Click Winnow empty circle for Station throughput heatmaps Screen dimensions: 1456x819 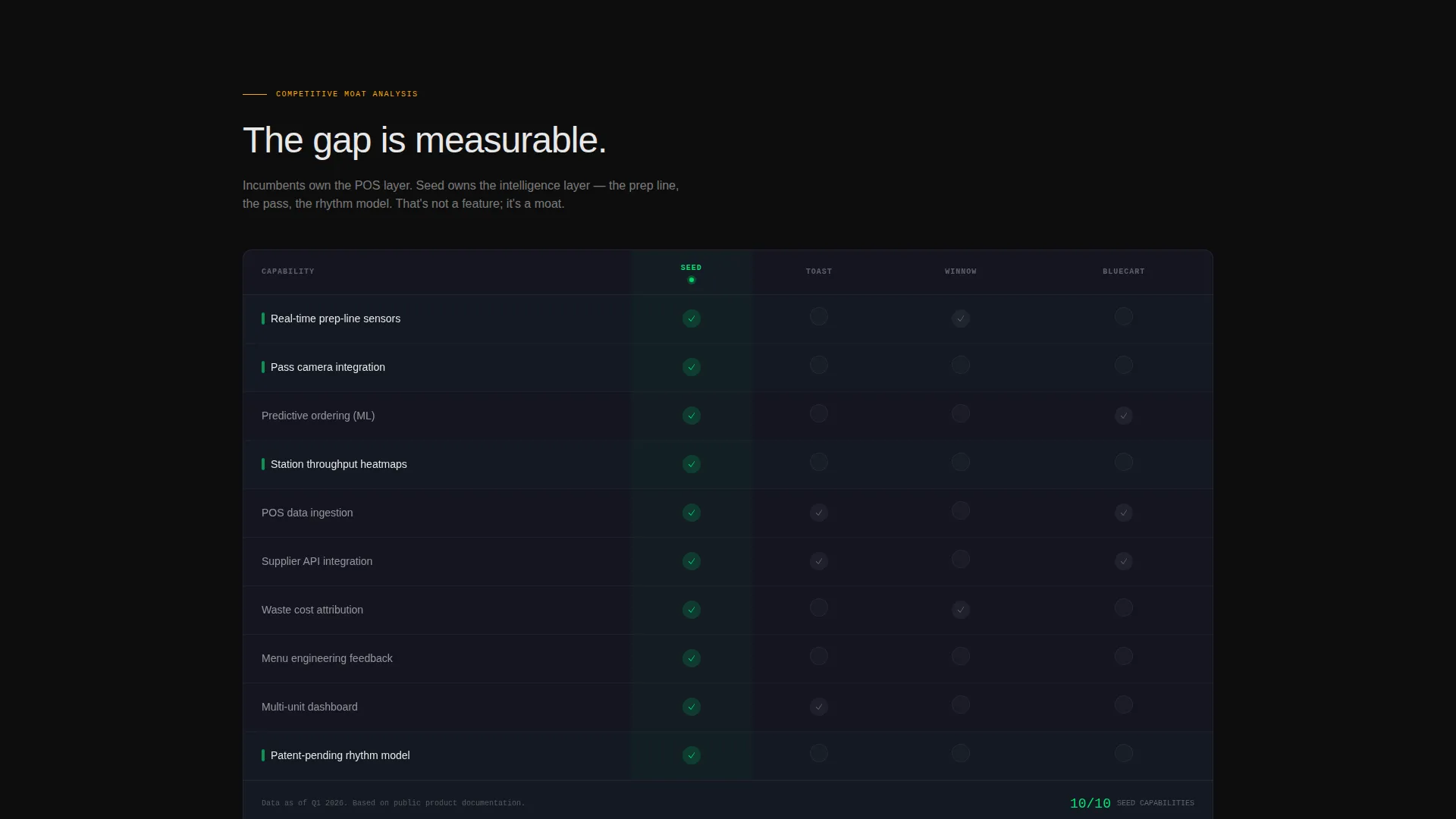tap(960, 462)
